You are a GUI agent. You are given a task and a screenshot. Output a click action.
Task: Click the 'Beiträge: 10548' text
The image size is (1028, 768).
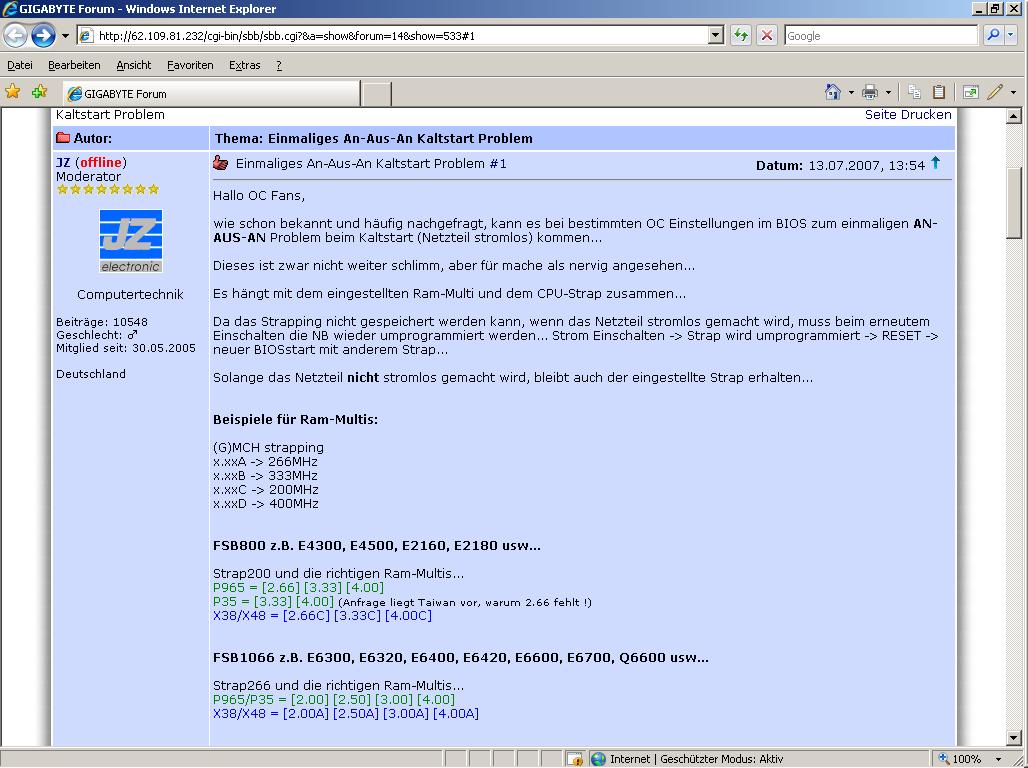point(102,322)
